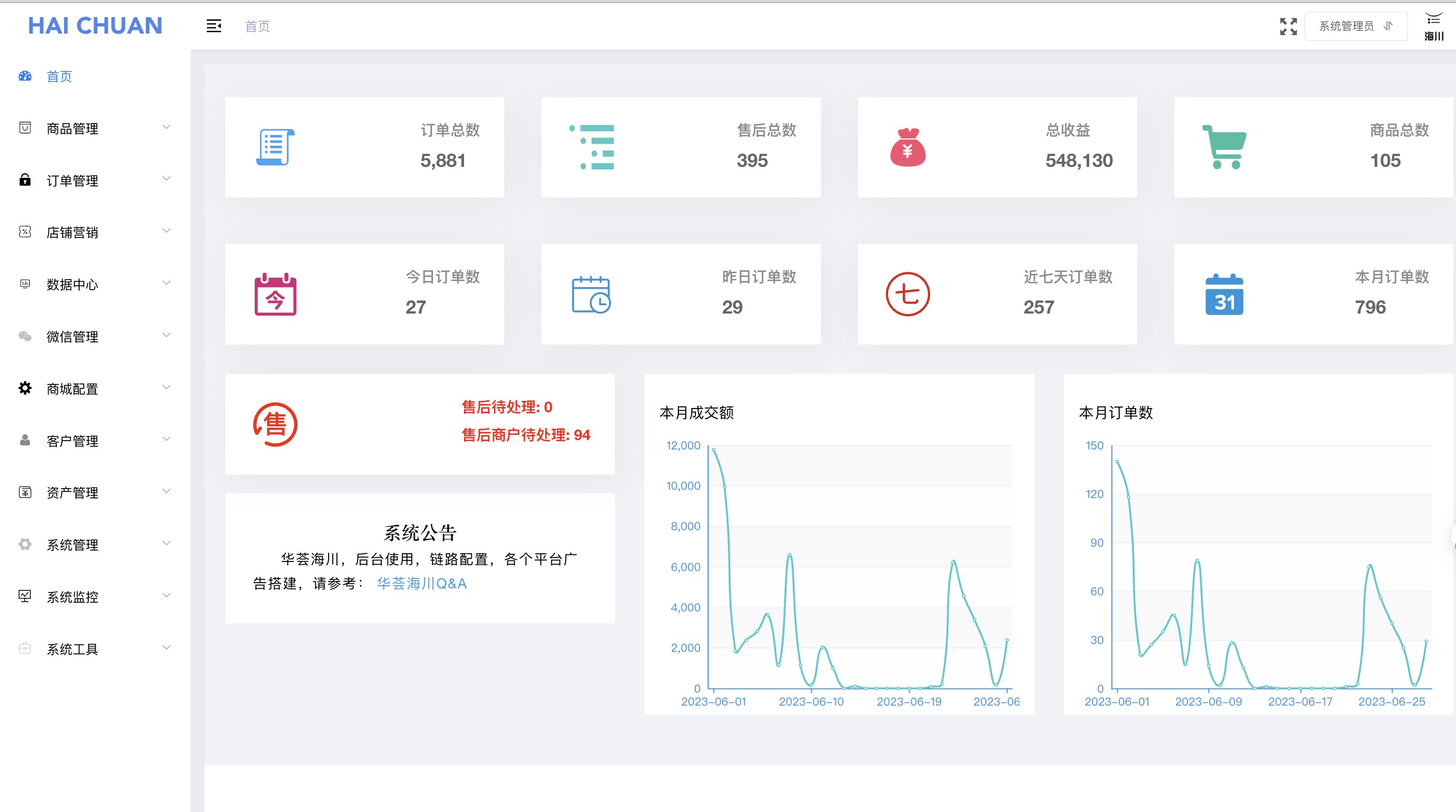
Task: Click the 店铺营销 coupon icon
Action: coord(25,232)
